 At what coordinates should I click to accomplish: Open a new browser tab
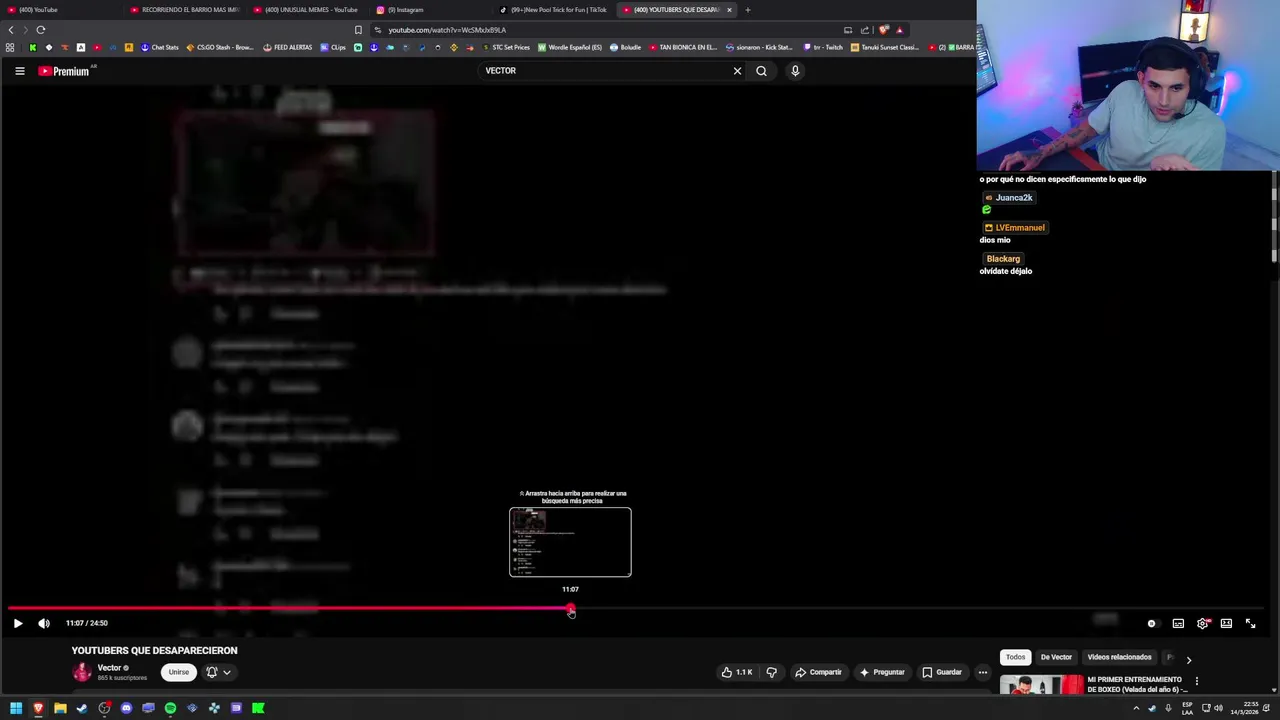[747, 10]
